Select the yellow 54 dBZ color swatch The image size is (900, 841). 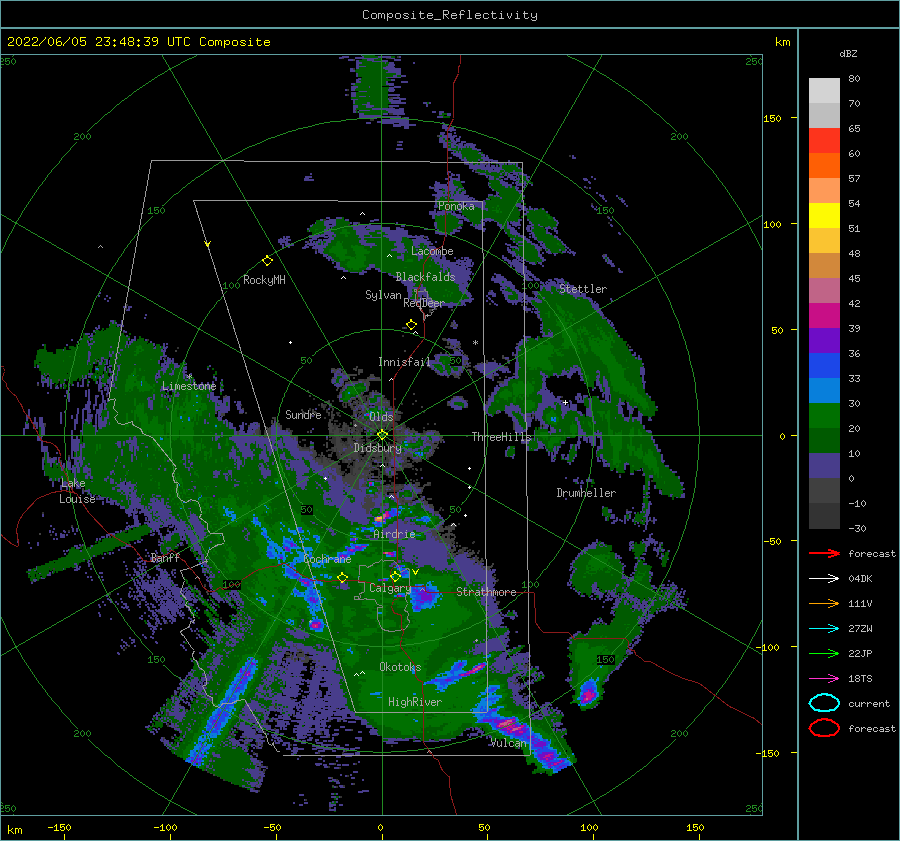click(x=824, y=215)
